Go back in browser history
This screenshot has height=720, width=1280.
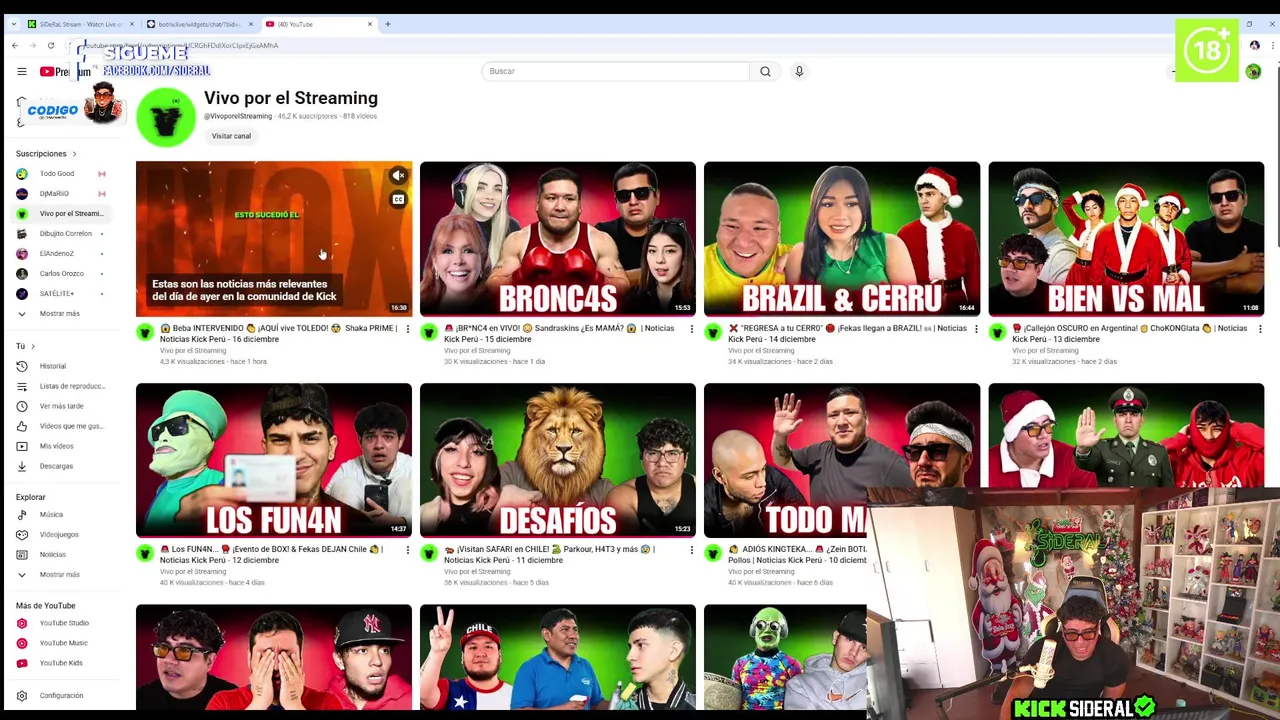tap(15, 45)
